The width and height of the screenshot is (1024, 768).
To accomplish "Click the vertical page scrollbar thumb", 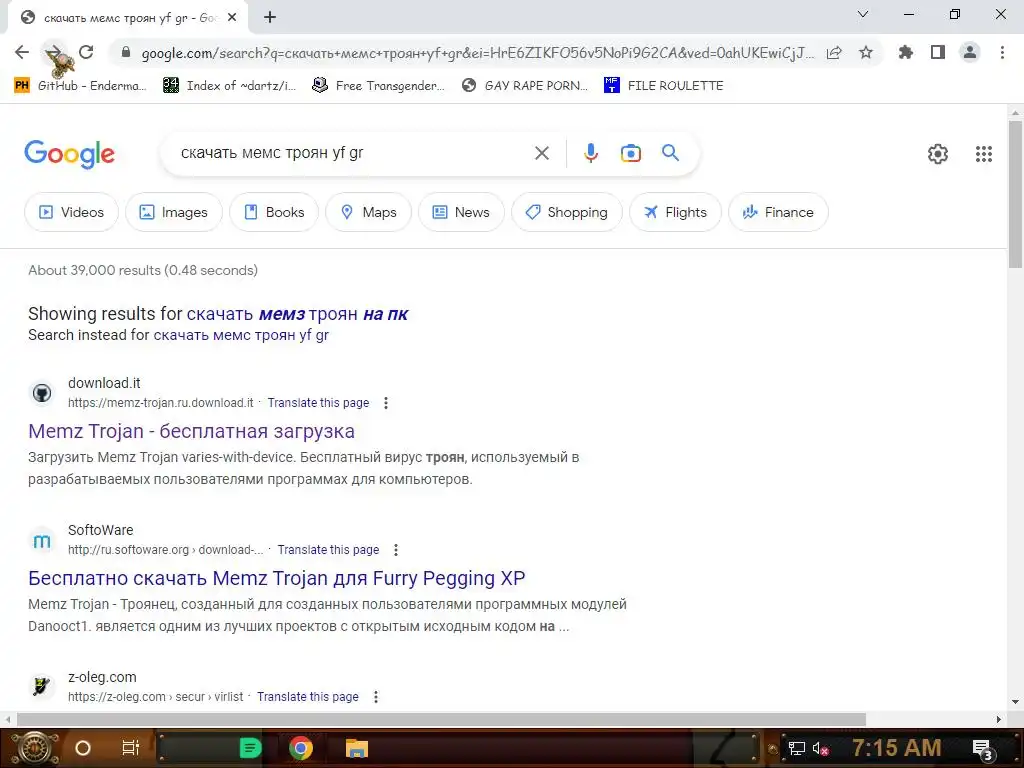I will click(x=1016, y=194).
